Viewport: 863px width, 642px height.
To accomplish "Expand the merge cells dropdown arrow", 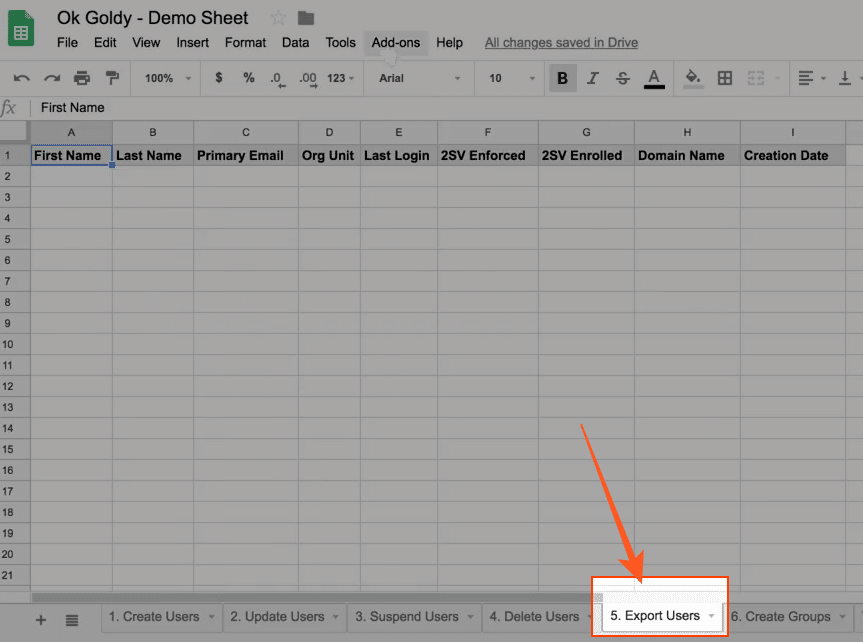I will click(777, 78).
